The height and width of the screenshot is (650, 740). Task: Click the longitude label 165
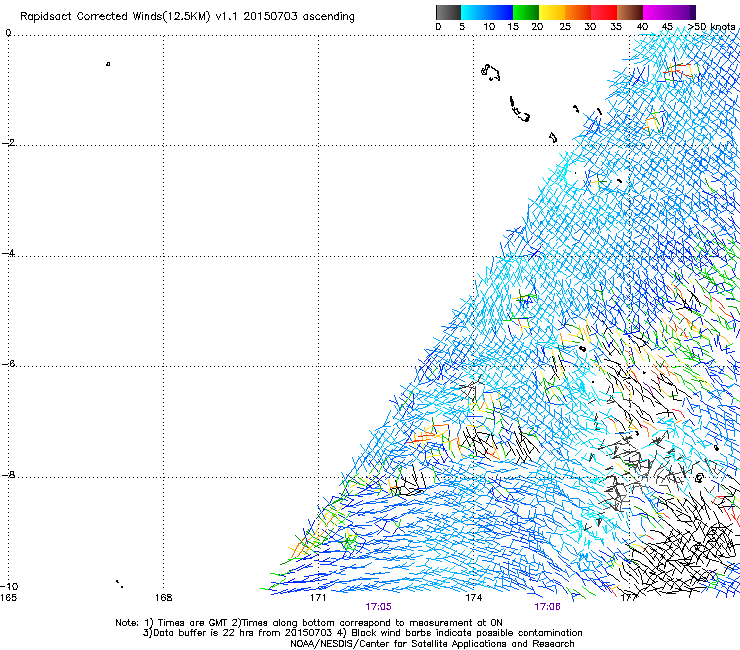(x=8, y=598)
